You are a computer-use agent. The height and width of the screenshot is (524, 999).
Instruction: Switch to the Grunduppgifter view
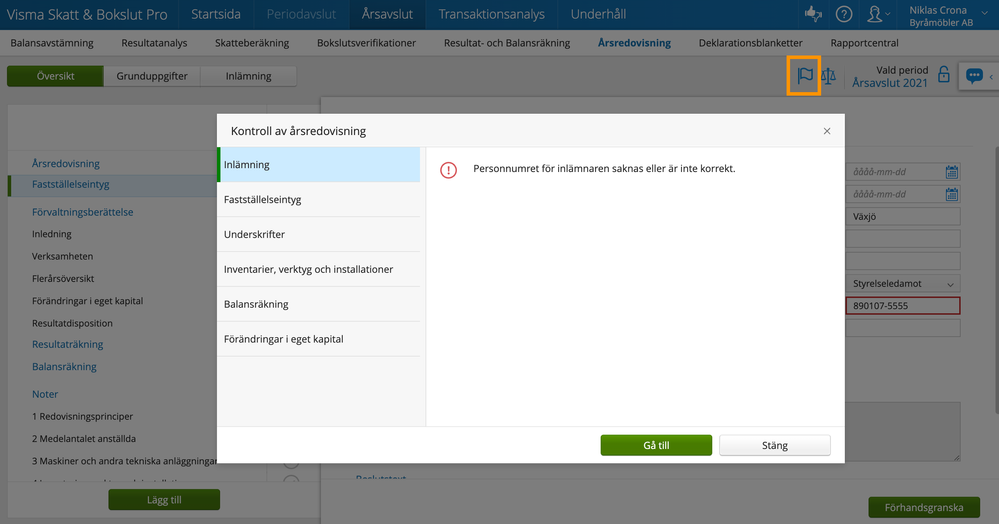[x=152, y=76]
